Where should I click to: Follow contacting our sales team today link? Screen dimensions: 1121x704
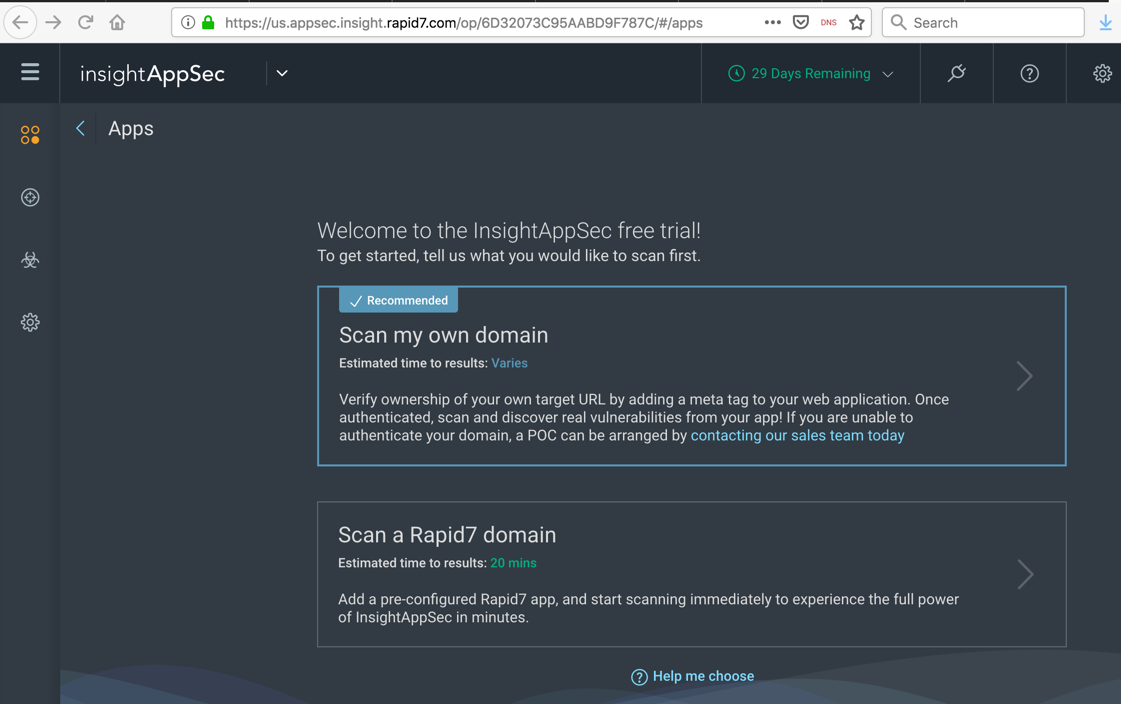point(797,435)
